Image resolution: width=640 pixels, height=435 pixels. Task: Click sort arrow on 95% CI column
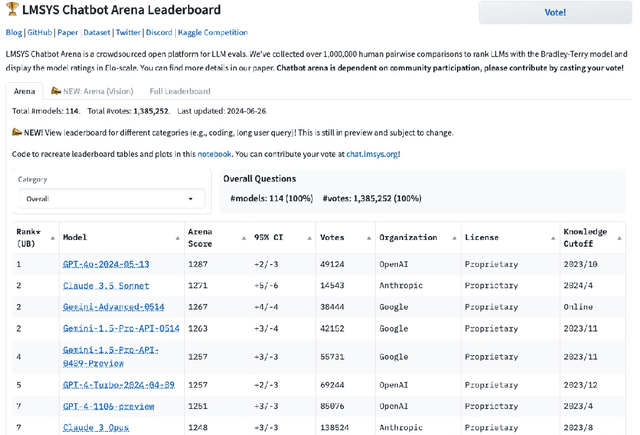[307, 238]
